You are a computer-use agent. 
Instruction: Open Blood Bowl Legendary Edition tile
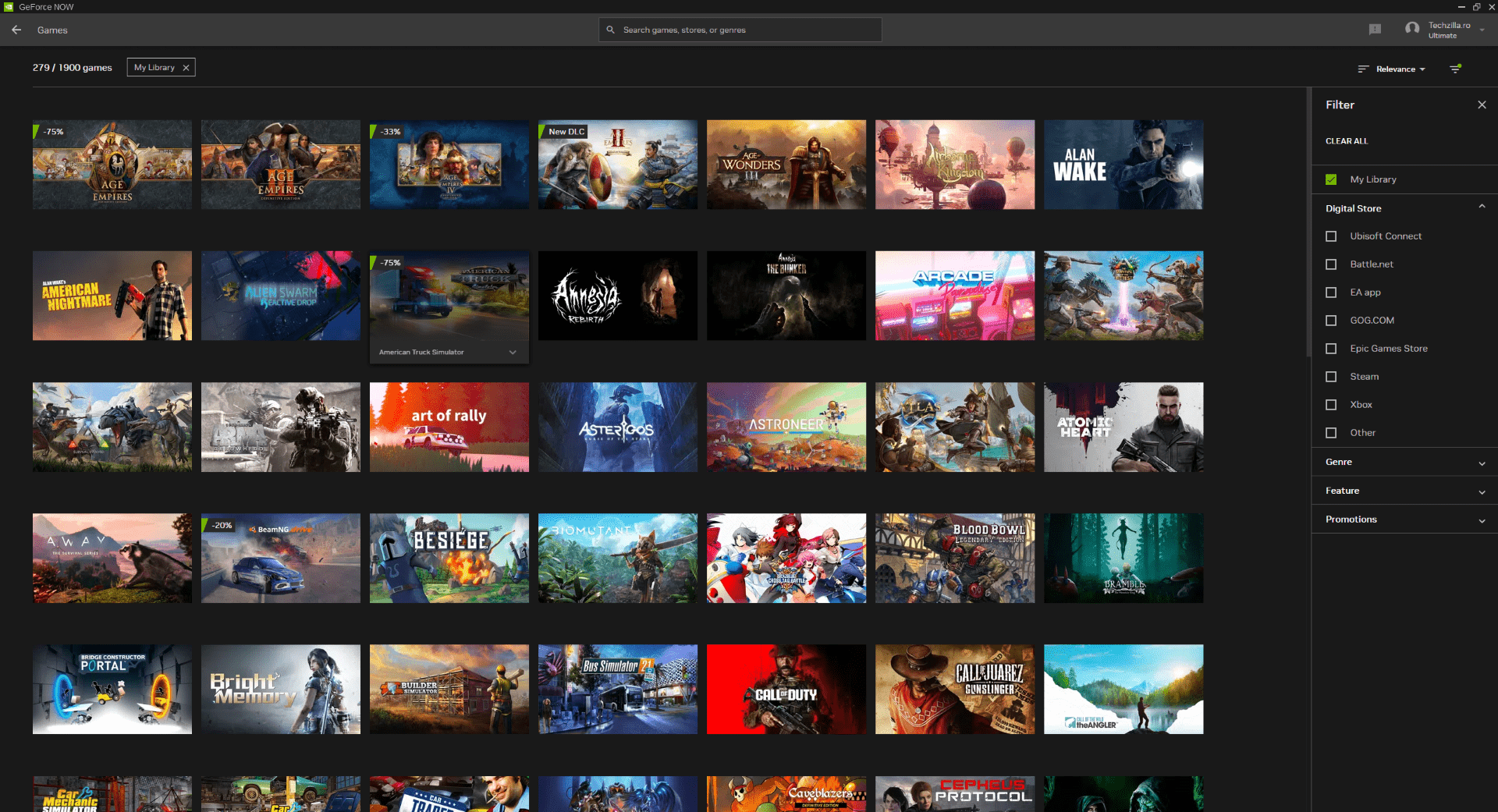point(955,558)
